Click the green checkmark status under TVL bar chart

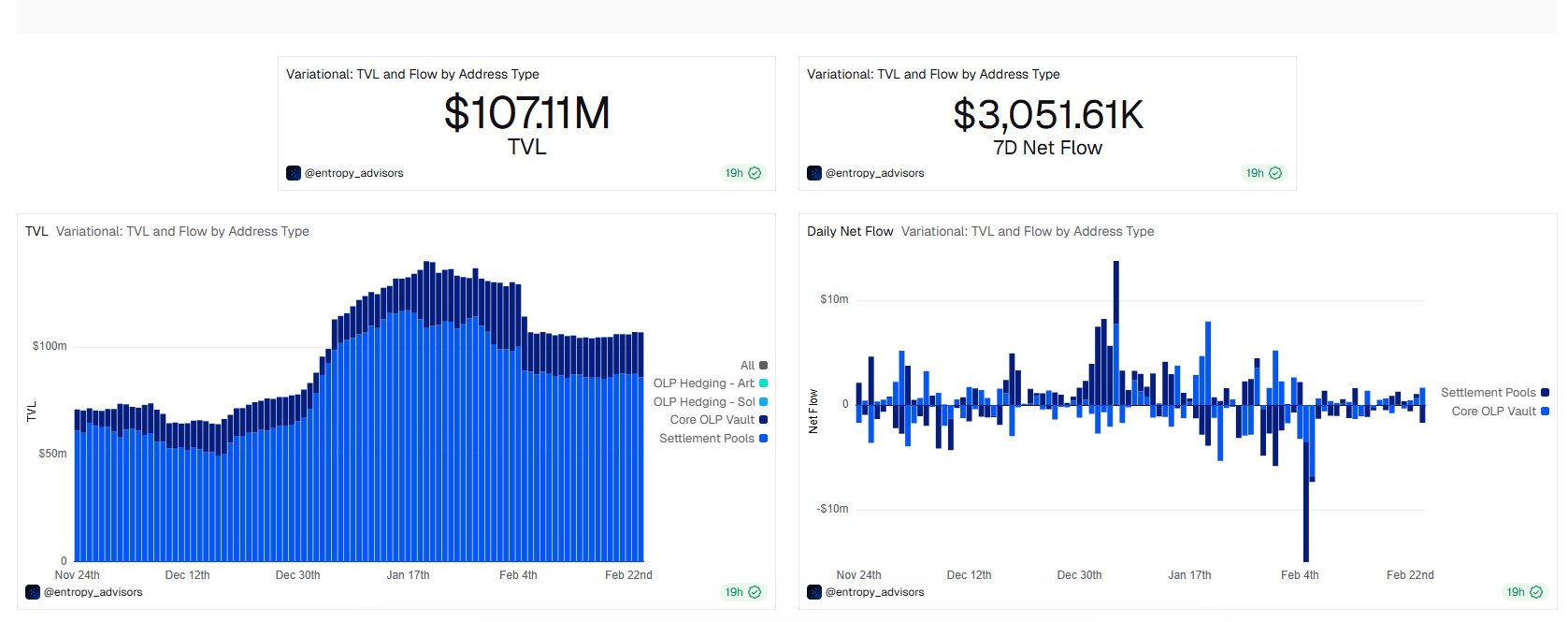[x=755, y=592]
